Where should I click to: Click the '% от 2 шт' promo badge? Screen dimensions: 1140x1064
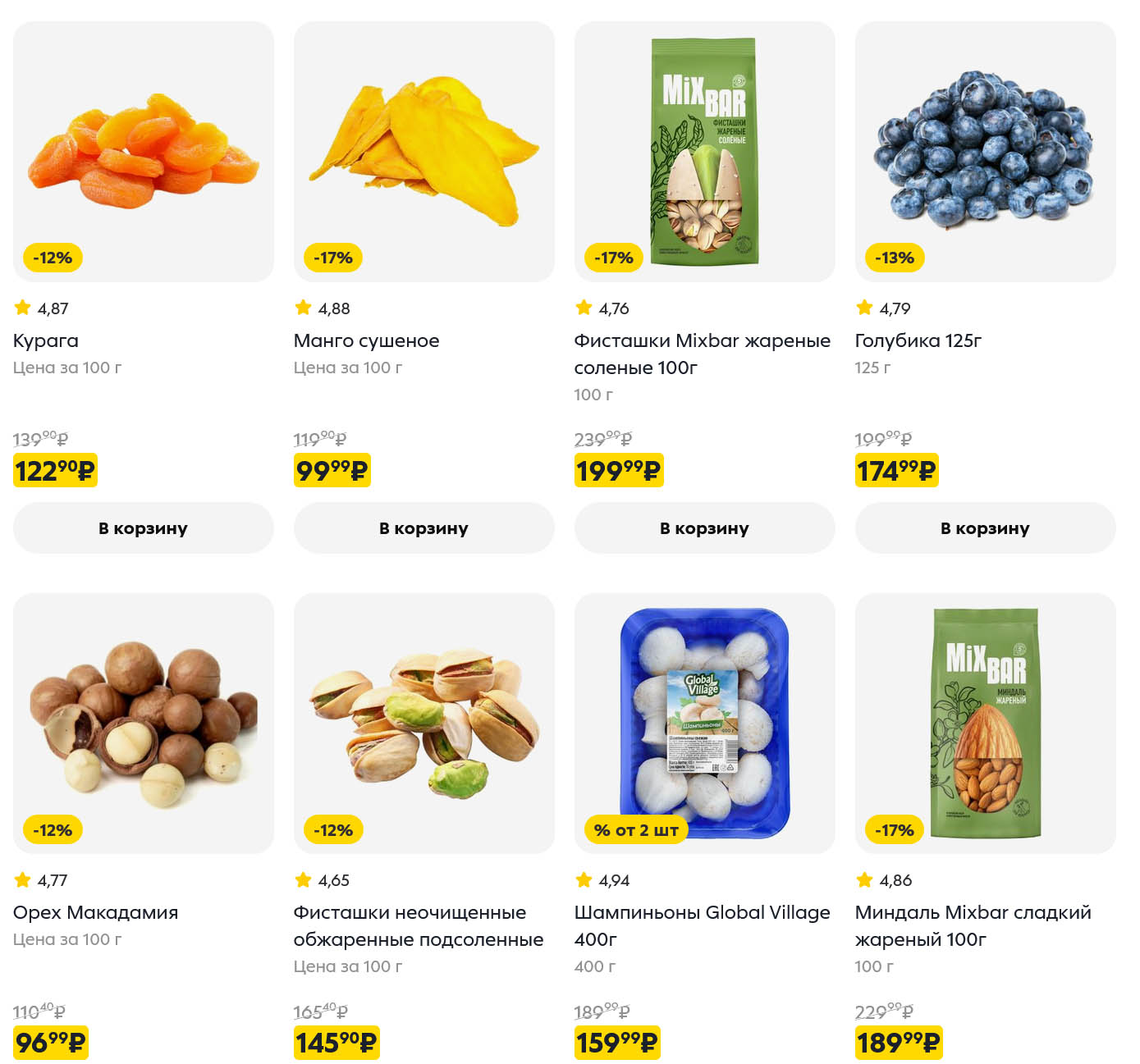point(636,830)
